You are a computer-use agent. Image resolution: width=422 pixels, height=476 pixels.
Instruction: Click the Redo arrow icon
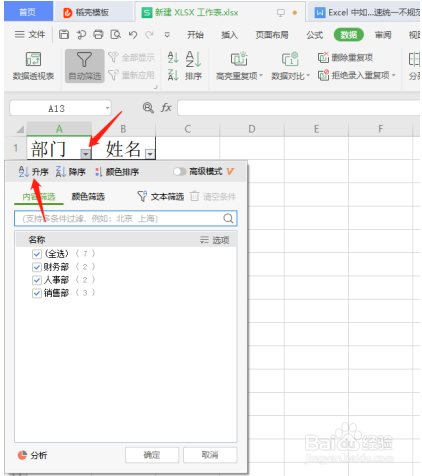(x=149, y=34)
